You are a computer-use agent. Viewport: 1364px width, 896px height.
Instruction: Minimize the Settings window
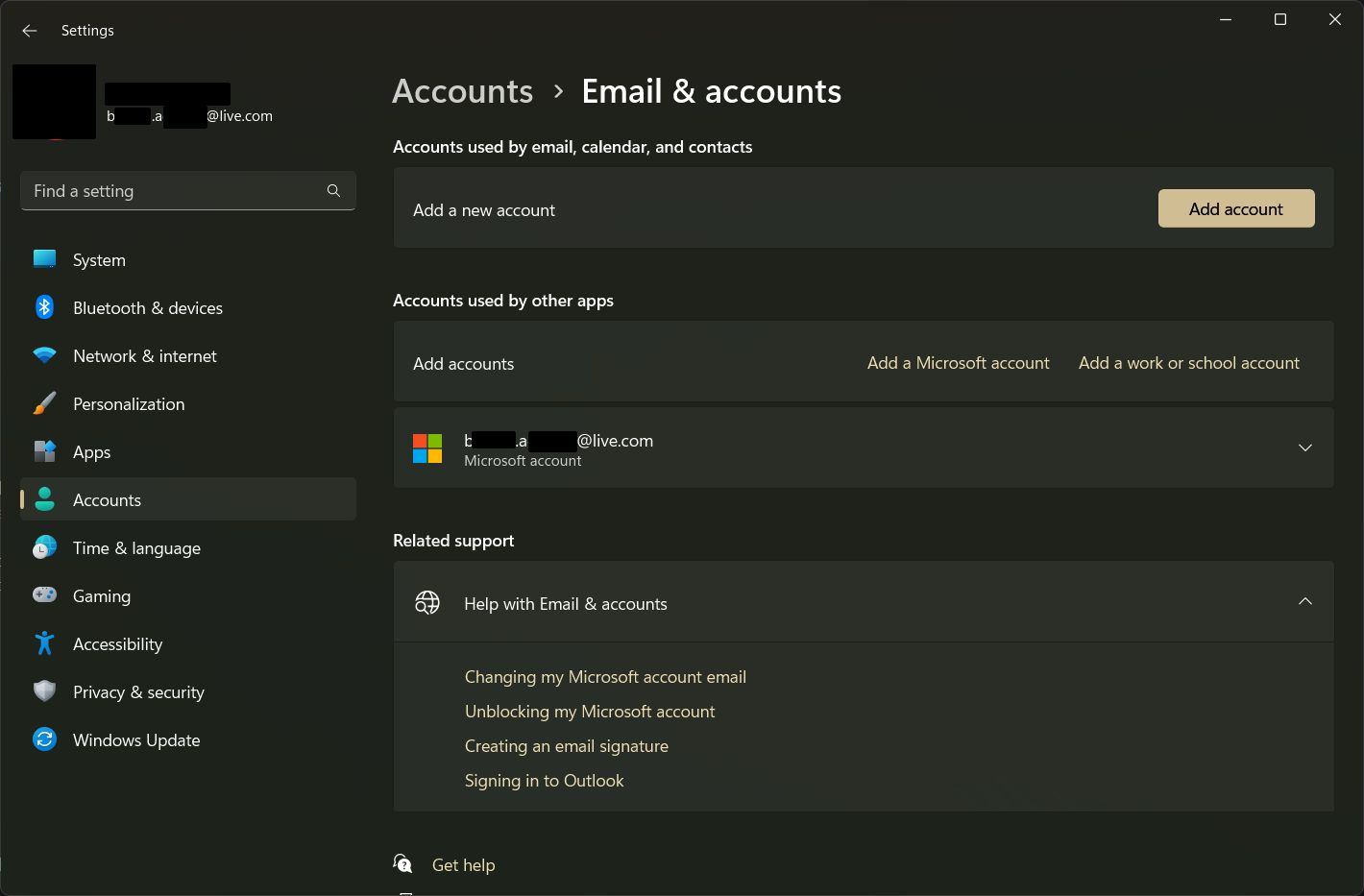[x=1226, y=19]
